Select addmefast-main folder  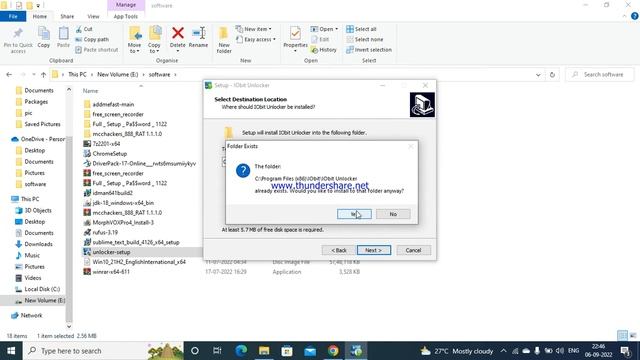click(x=113, y=104)
